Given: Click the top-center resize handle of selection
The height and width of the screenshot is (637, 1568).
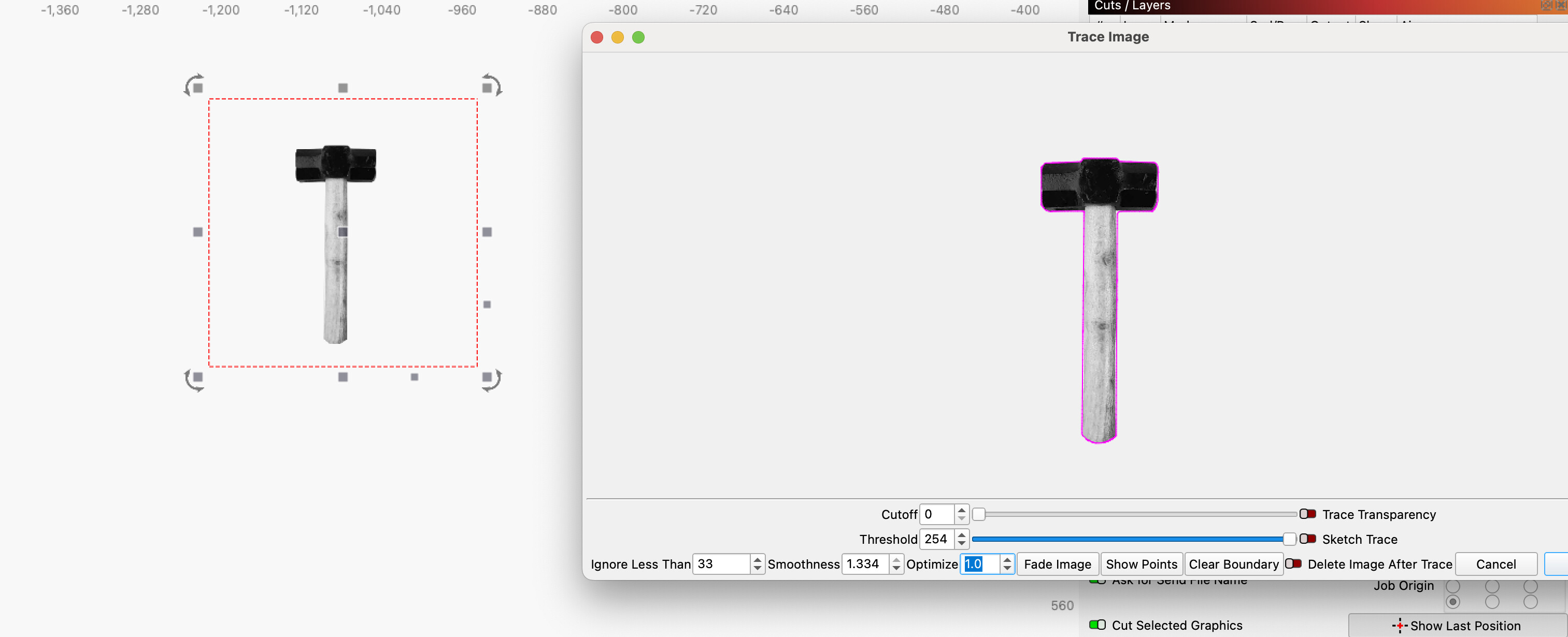Looking at the screenshot, I should [x=343, y=88].
